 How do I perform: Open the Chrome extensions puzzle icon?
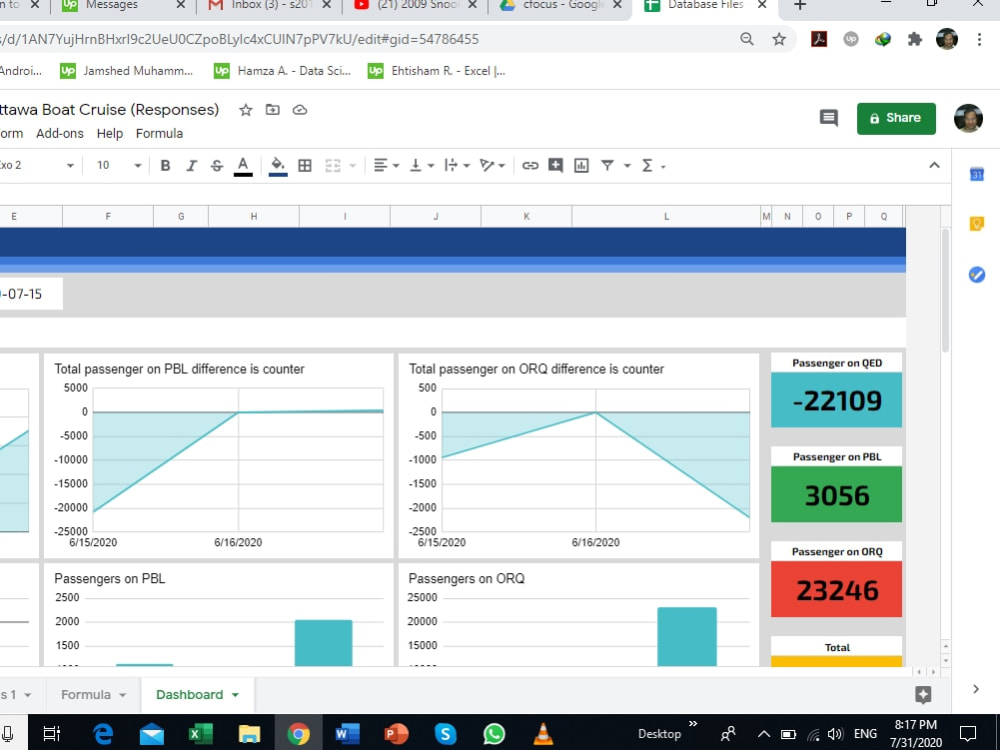tap(915, 39)
